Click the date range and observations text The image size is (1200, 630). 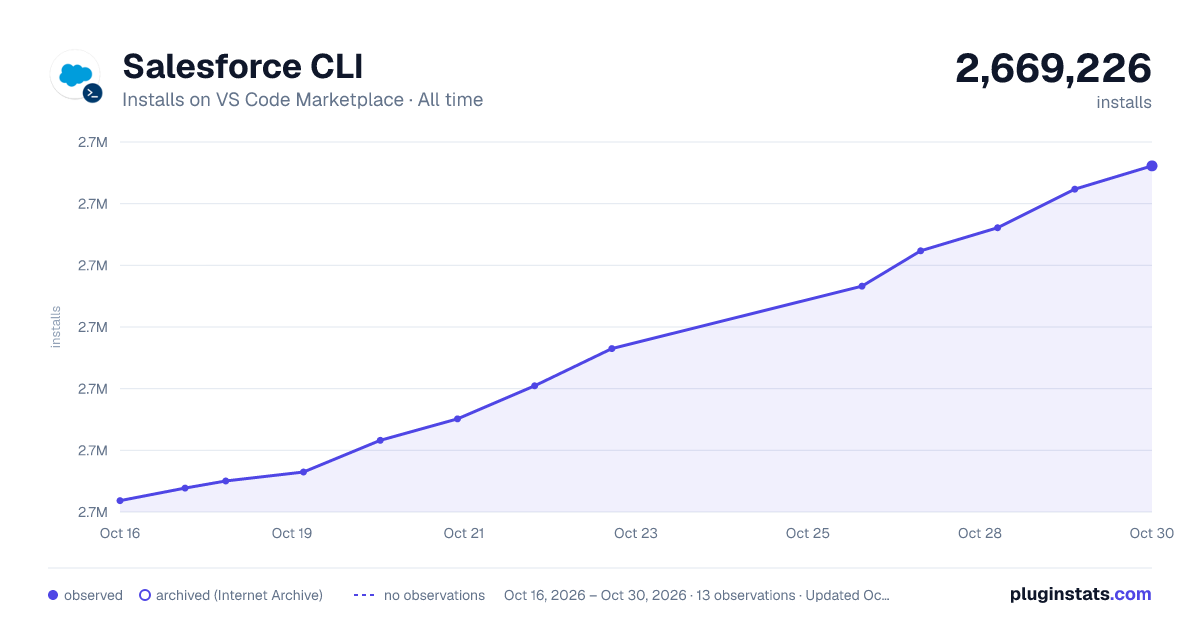pos(697,595)
